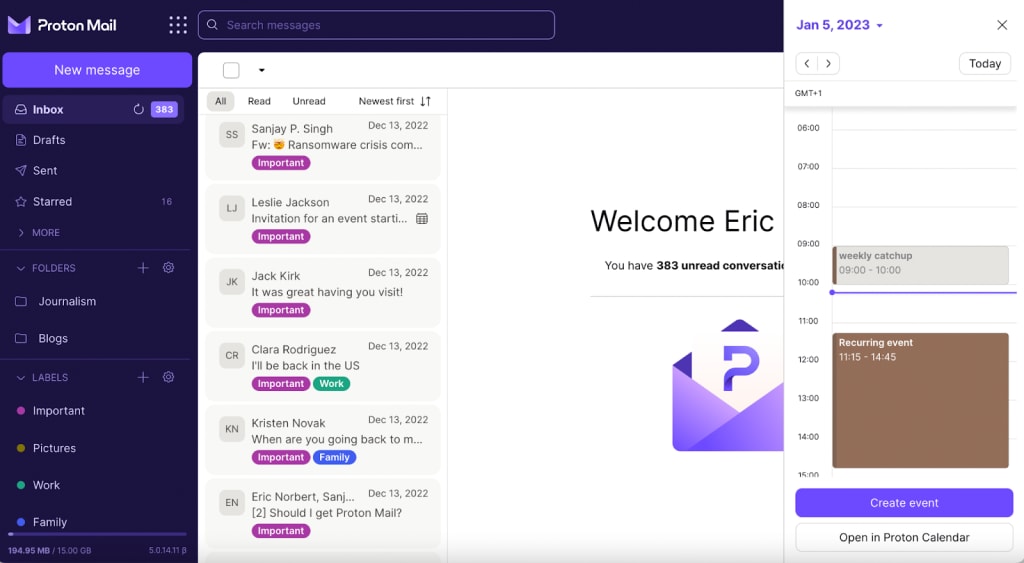The height and width of the screenshot is (563, 1024).
Task: Expand the MORE section in sidebar
Action: pyautogui.click(x=39, y=233)
